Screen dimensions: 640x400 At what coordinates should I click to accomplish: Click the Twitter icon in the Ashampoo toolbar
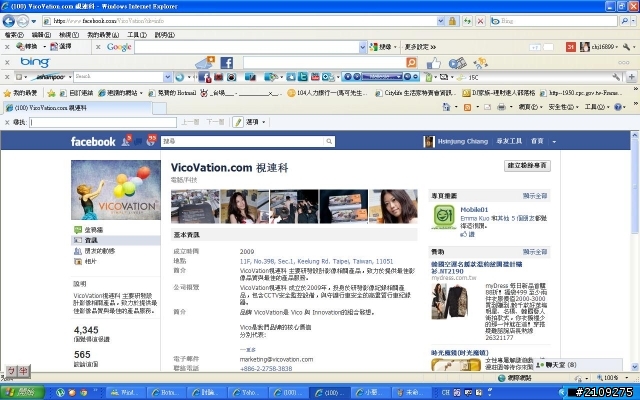coord(303,77)
